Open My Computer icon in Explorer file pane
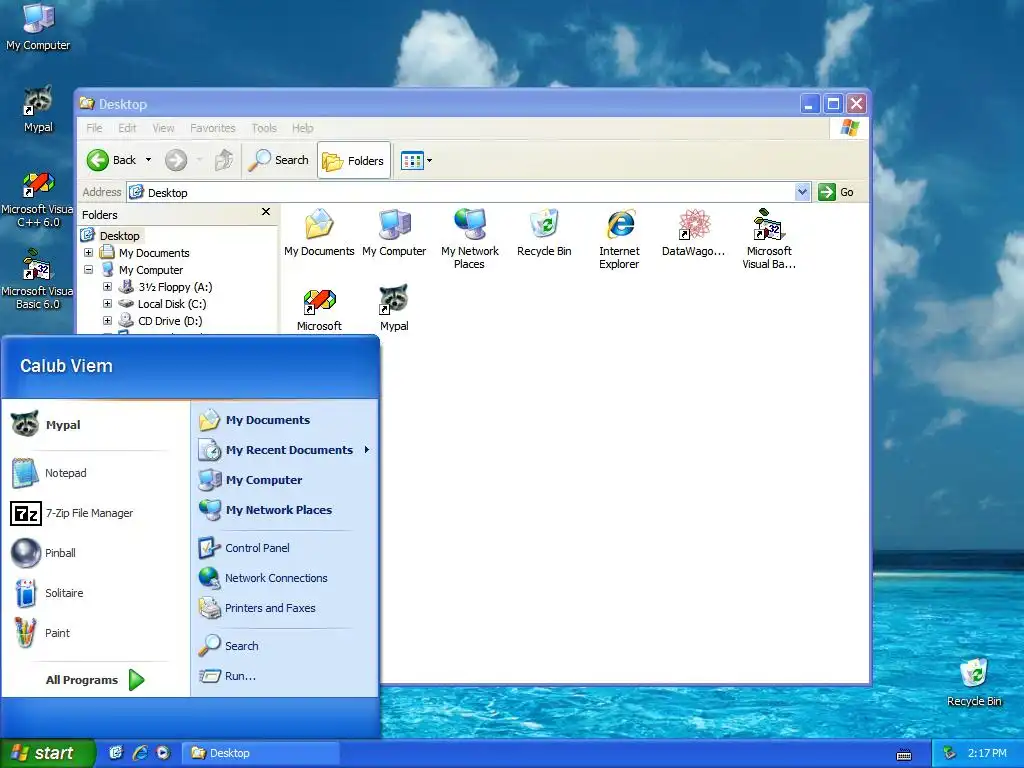Screen dimensions: 1024x768 pyautogui.click(x=394, y=232)
